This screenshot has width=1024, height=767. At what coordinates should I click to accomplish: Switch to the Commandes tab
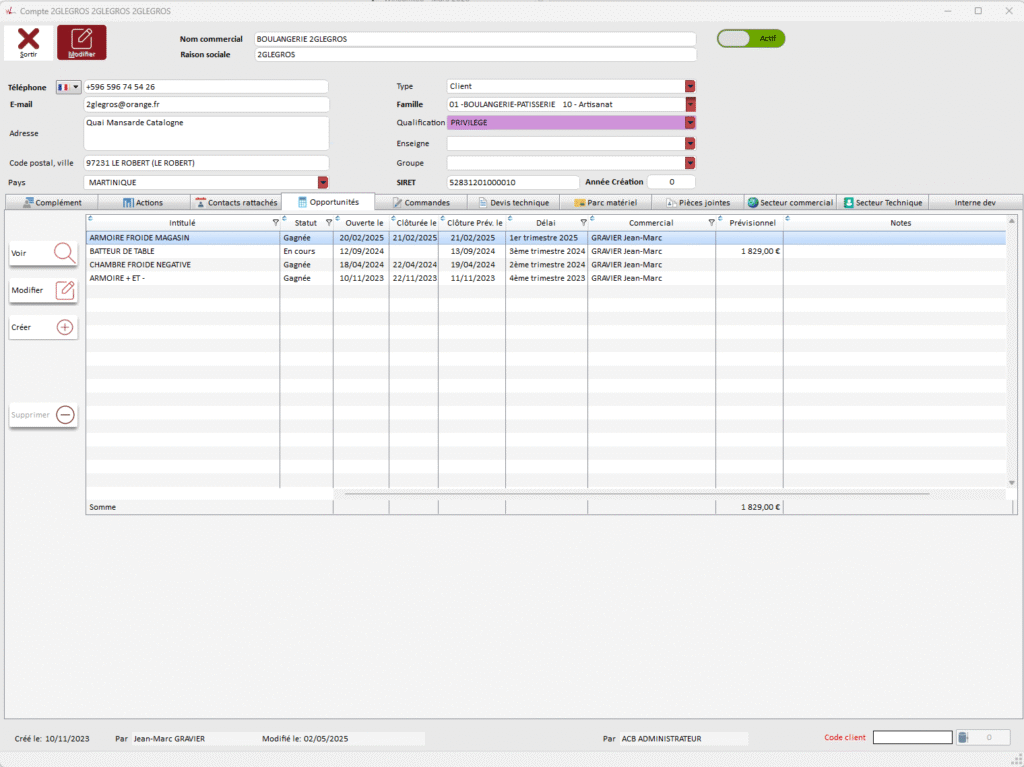(x=420, y=202)
